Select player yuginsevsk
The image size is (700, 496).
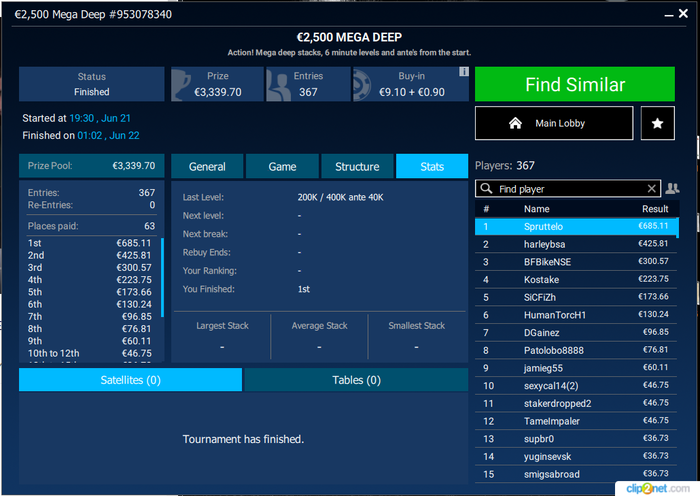576,457
